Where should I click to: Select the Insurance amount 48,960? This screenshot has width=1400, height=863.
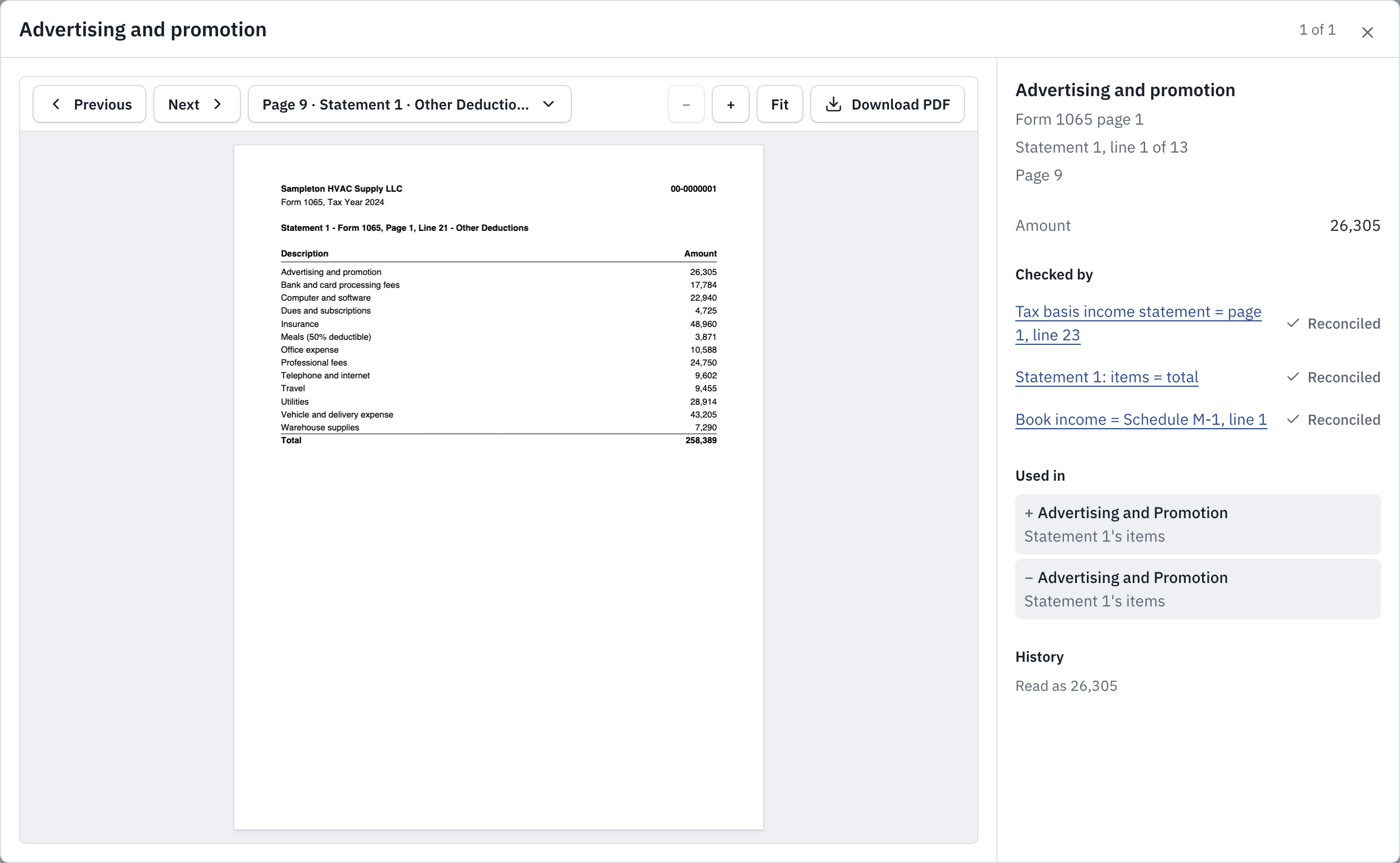point(703,324)
